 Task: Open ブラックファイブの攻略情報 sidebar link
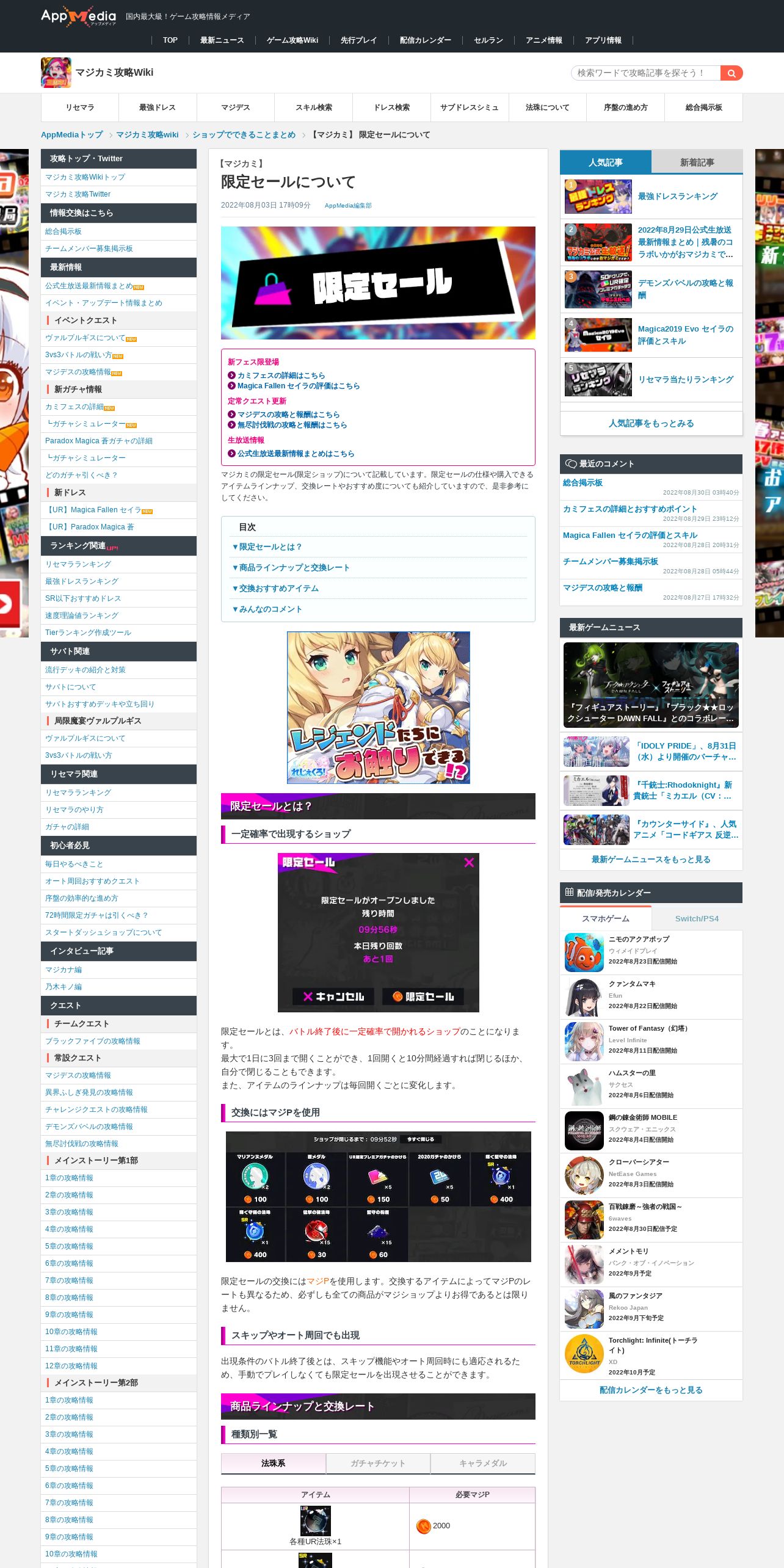(93, 1041)
